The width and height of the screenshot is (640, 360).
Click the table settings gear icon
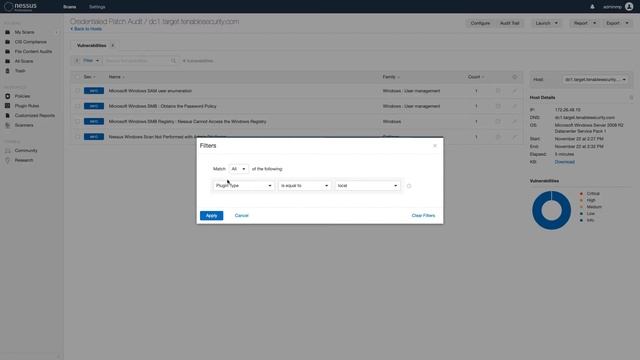pyautogui.click(x=514, y=77)
